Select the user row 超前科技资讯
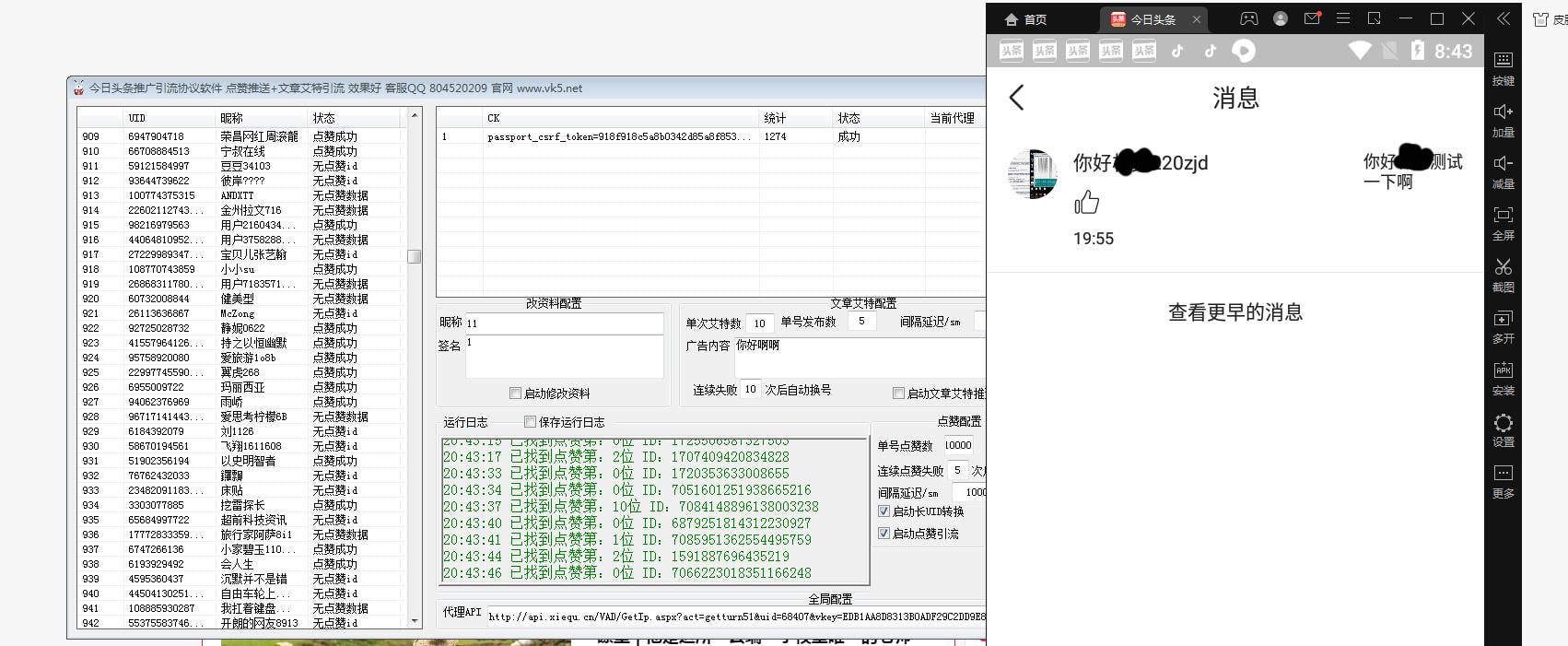This screenshot has width=1568, height=646. coord(240,520)
